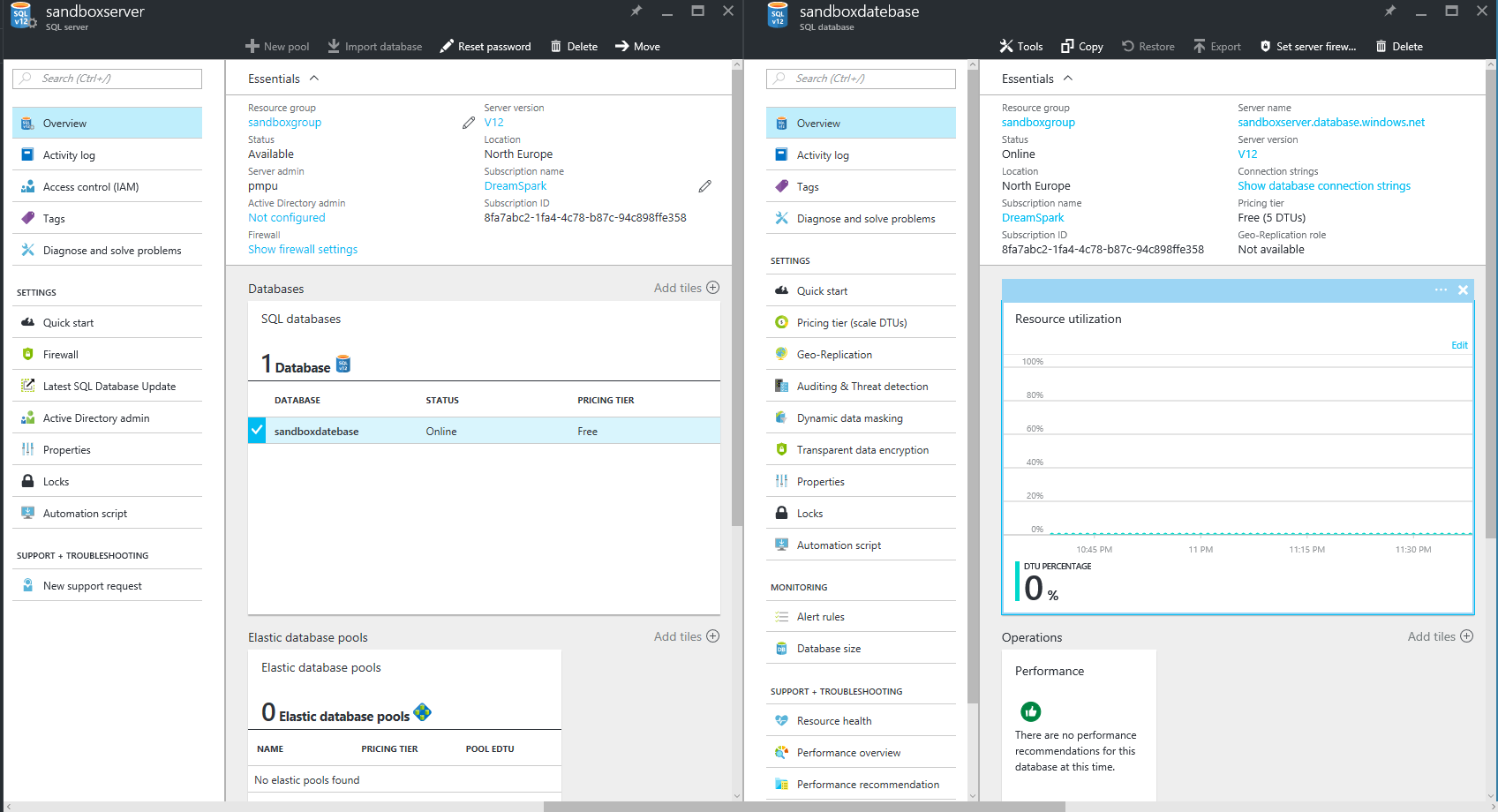
Task: Click Edit on Resource utilization chart
Action: click(1459, 345)
